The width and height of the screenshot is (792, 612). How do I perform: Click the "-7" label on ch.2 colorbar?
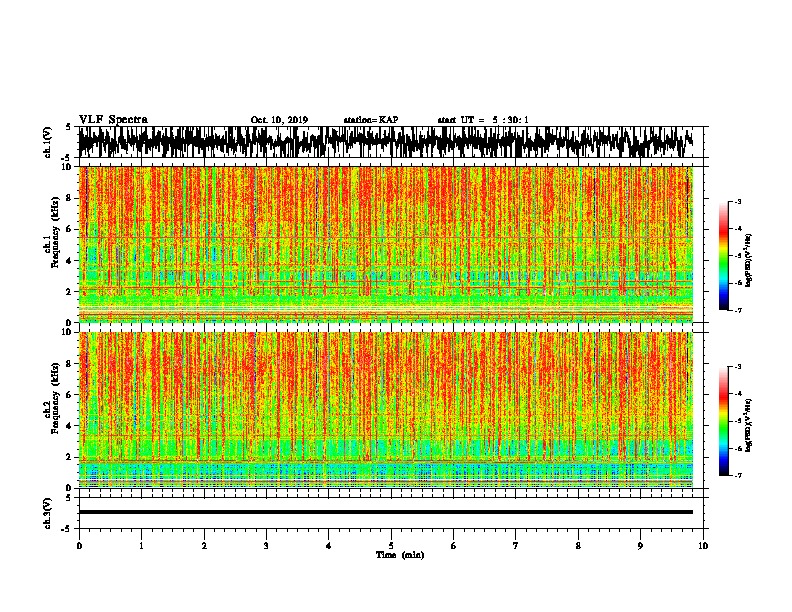tap(737, 475)
